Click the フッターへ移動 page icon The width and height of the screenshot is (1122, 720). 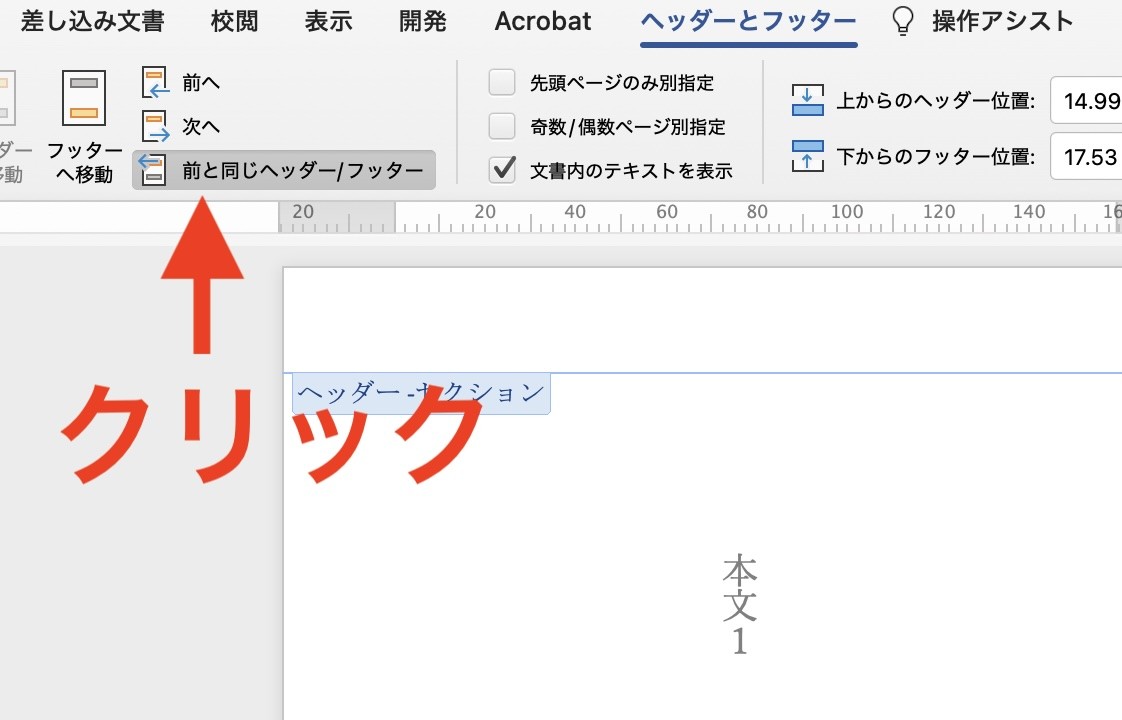tap(84, 98)
